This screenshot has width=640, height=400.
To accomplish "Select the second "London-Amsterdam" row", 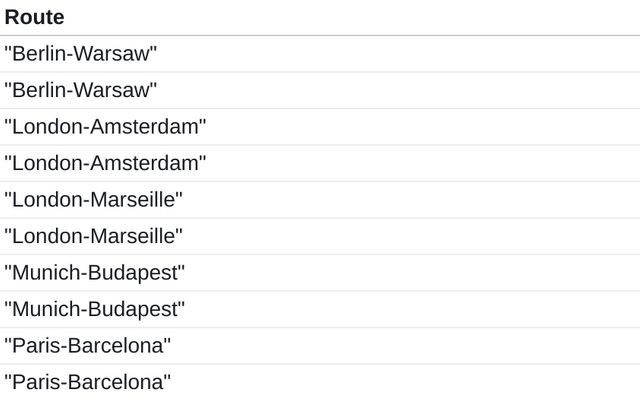I will point(105,163).
